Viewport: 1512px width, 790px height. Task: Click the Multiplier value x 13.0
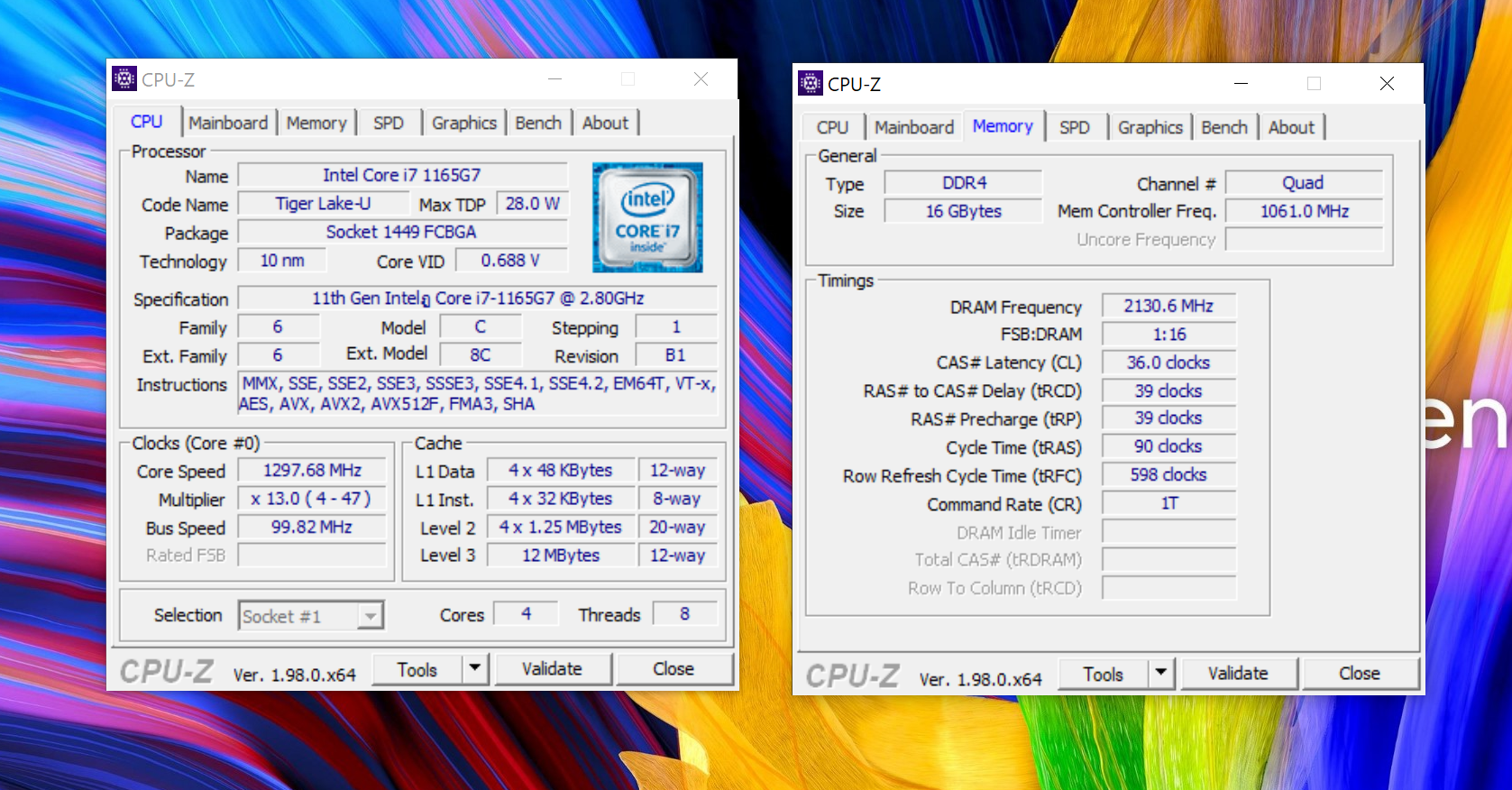312,499
